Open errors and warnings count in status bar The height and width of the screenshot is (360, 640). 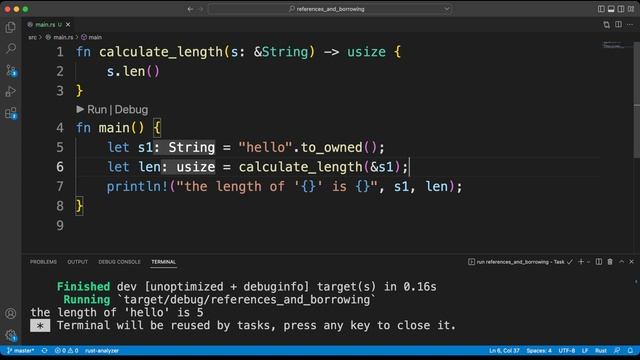(66, 351)
